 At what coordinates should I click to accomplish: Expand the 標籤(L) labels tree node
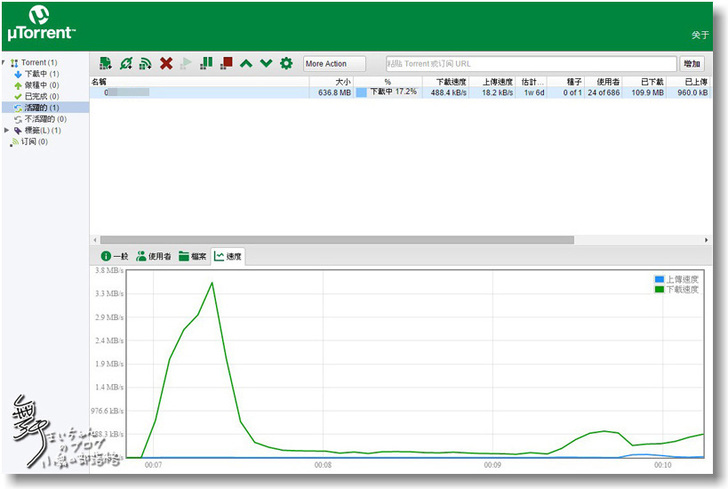tap(7, 130)
